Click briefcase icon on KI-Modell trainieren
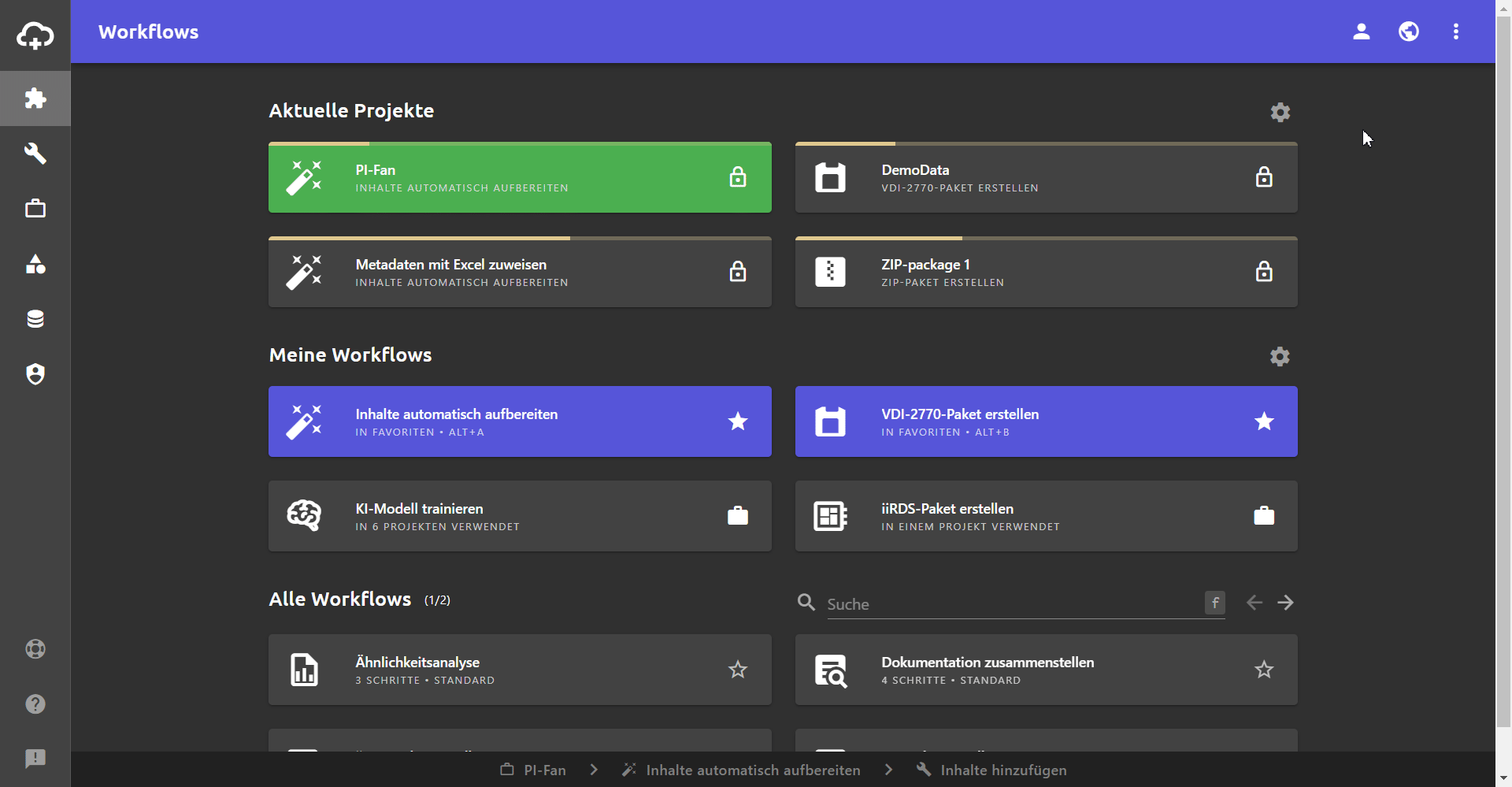The width and height of the screenshot is (1512, 787). (738, 516)
